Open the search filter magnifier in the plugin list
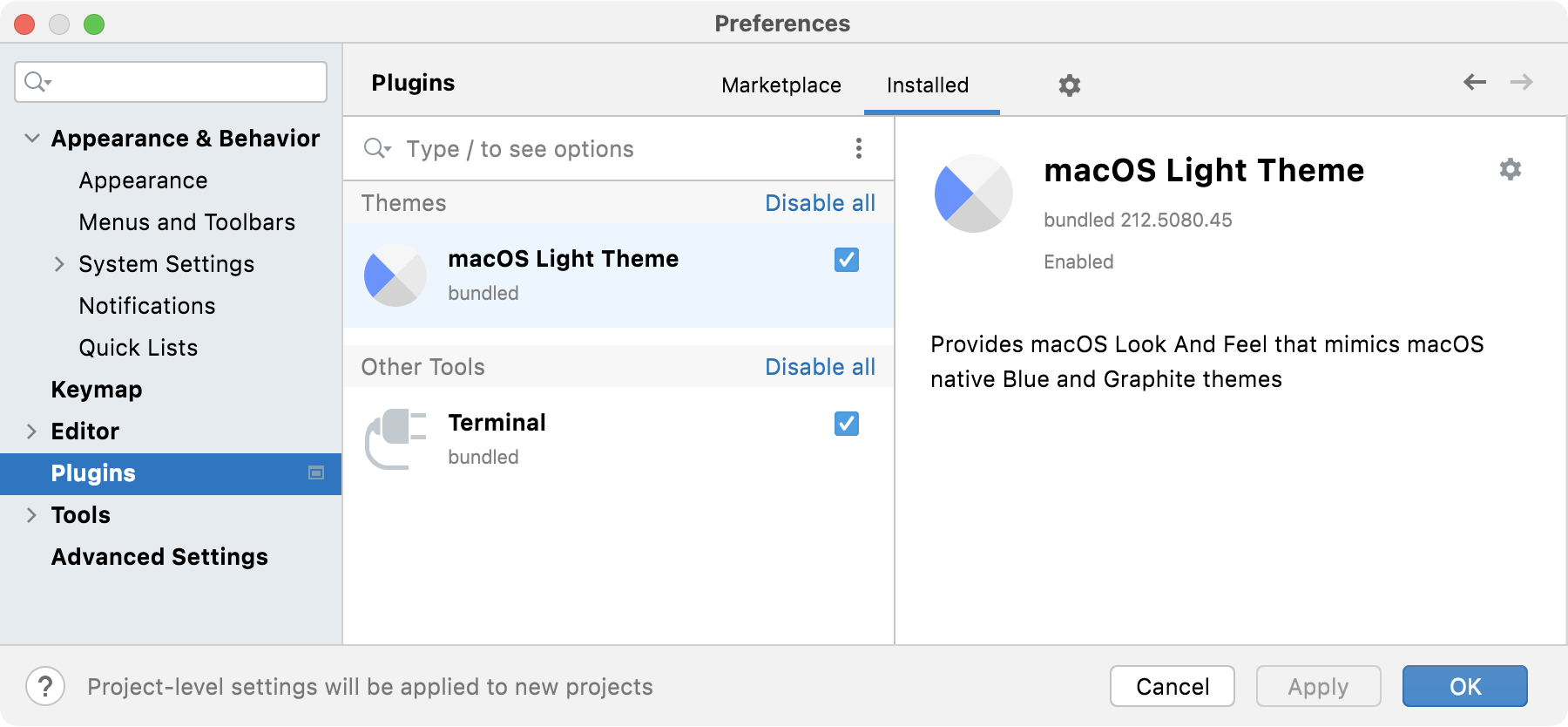This screenshot has width=1568, height=727. coord(376,148)
